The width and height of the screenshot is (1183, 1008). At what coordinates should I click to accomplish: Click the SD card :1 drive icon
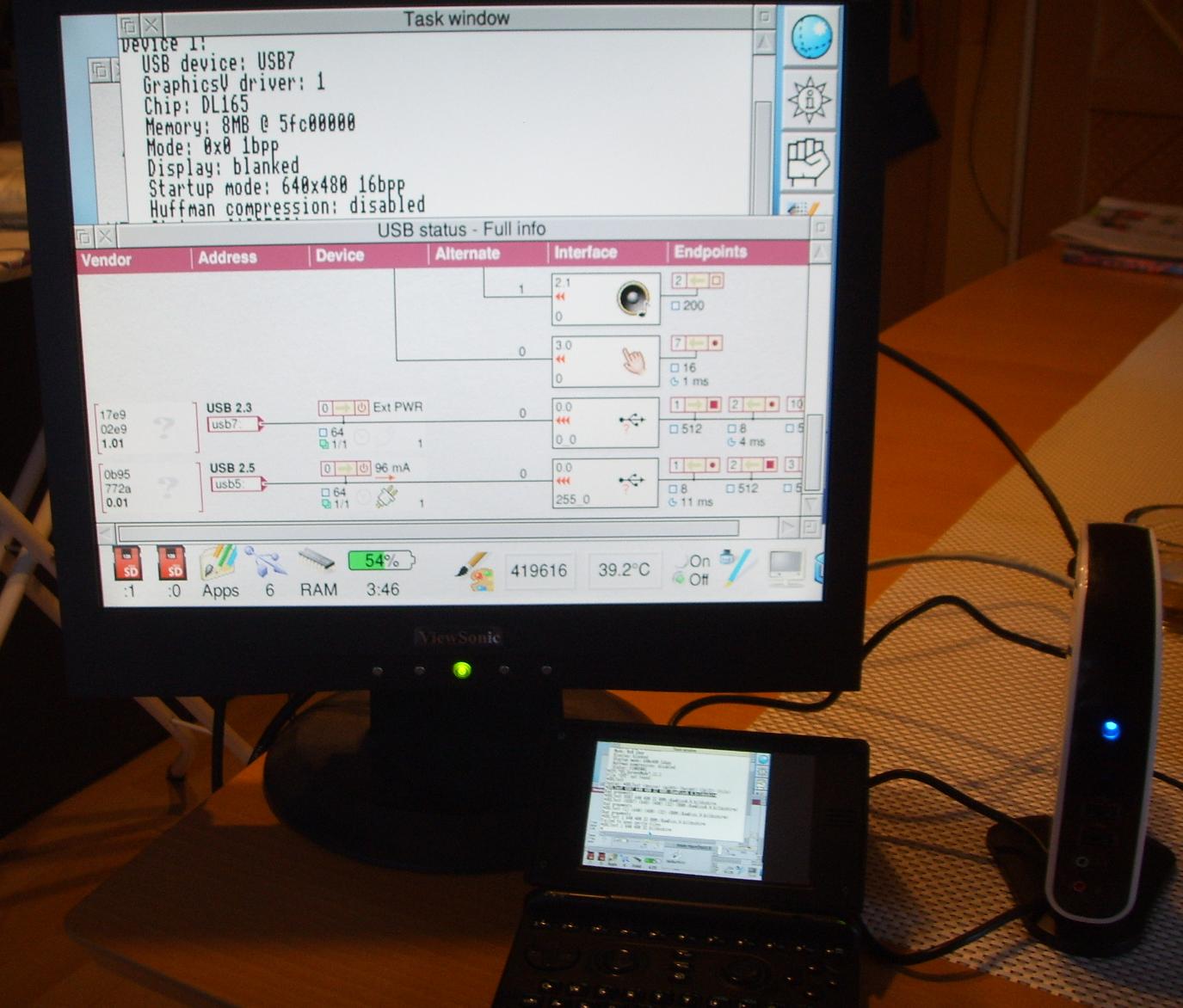point(130,565)
